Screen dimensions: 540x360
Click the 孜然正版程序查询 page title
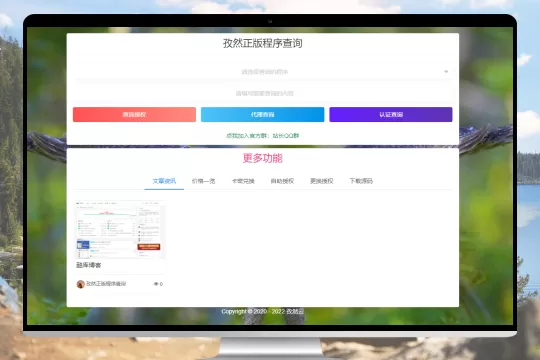click(262, 43)
